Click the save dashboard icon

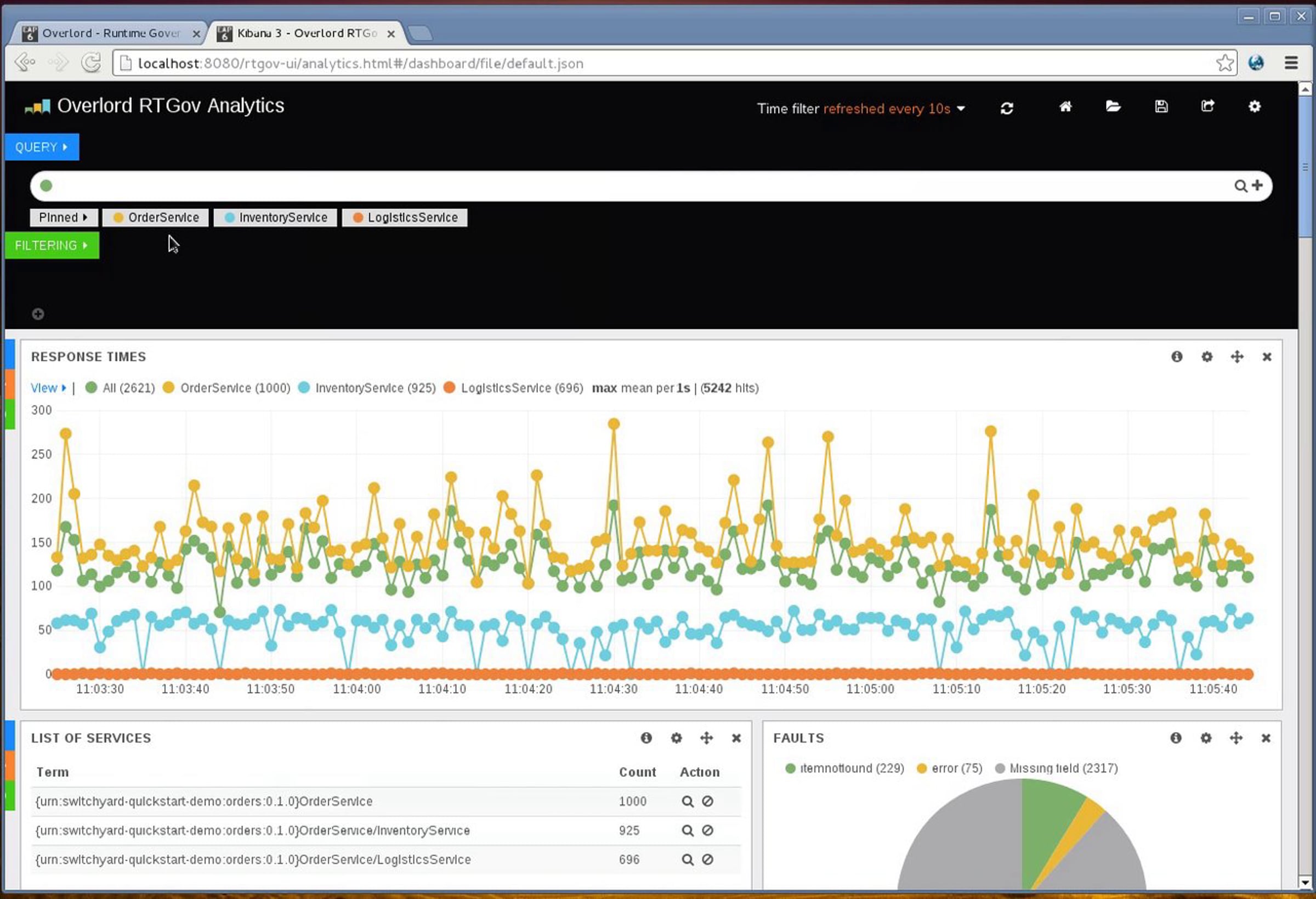pos(1161,106)
